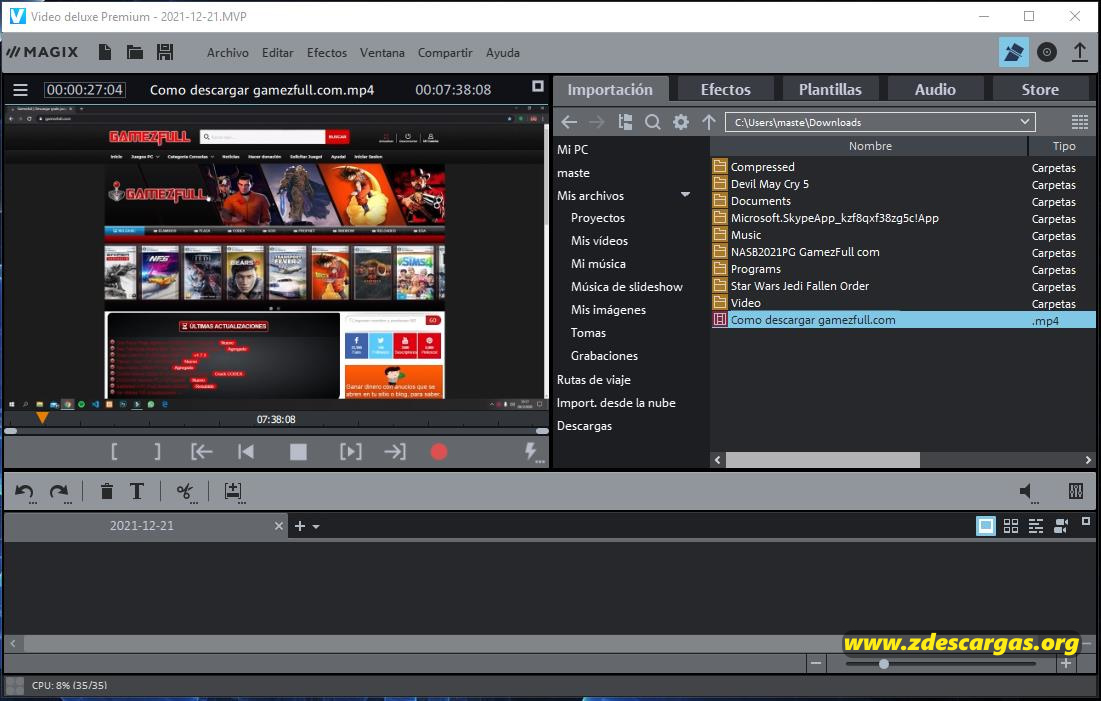This screenshot has width=1101, height=701.
Task: Adjust the timeline zoom slider handle
Action: point(884,663)
